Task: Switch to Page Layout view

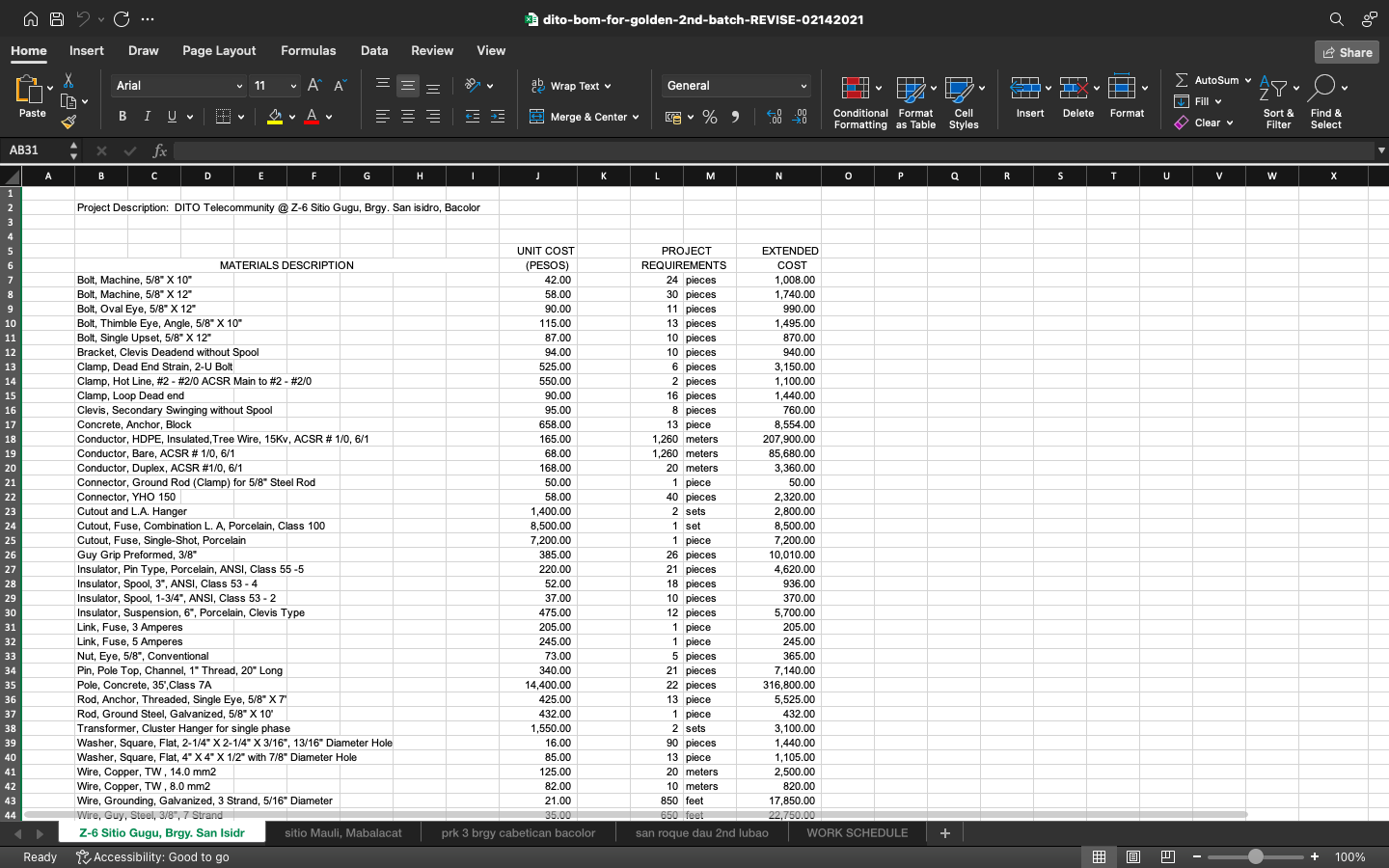Action: (1133, 856)
